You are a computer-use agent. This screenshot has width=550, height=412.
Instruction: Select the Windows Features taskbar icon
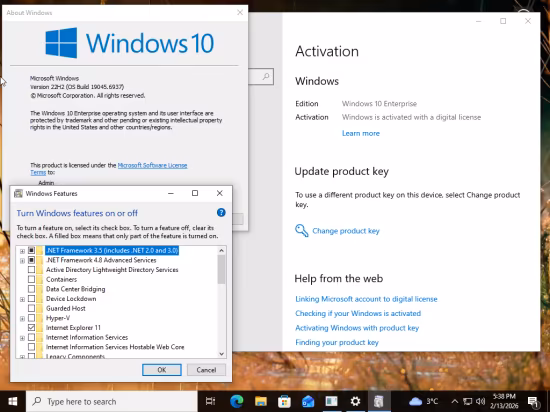[x=379, y=401]
